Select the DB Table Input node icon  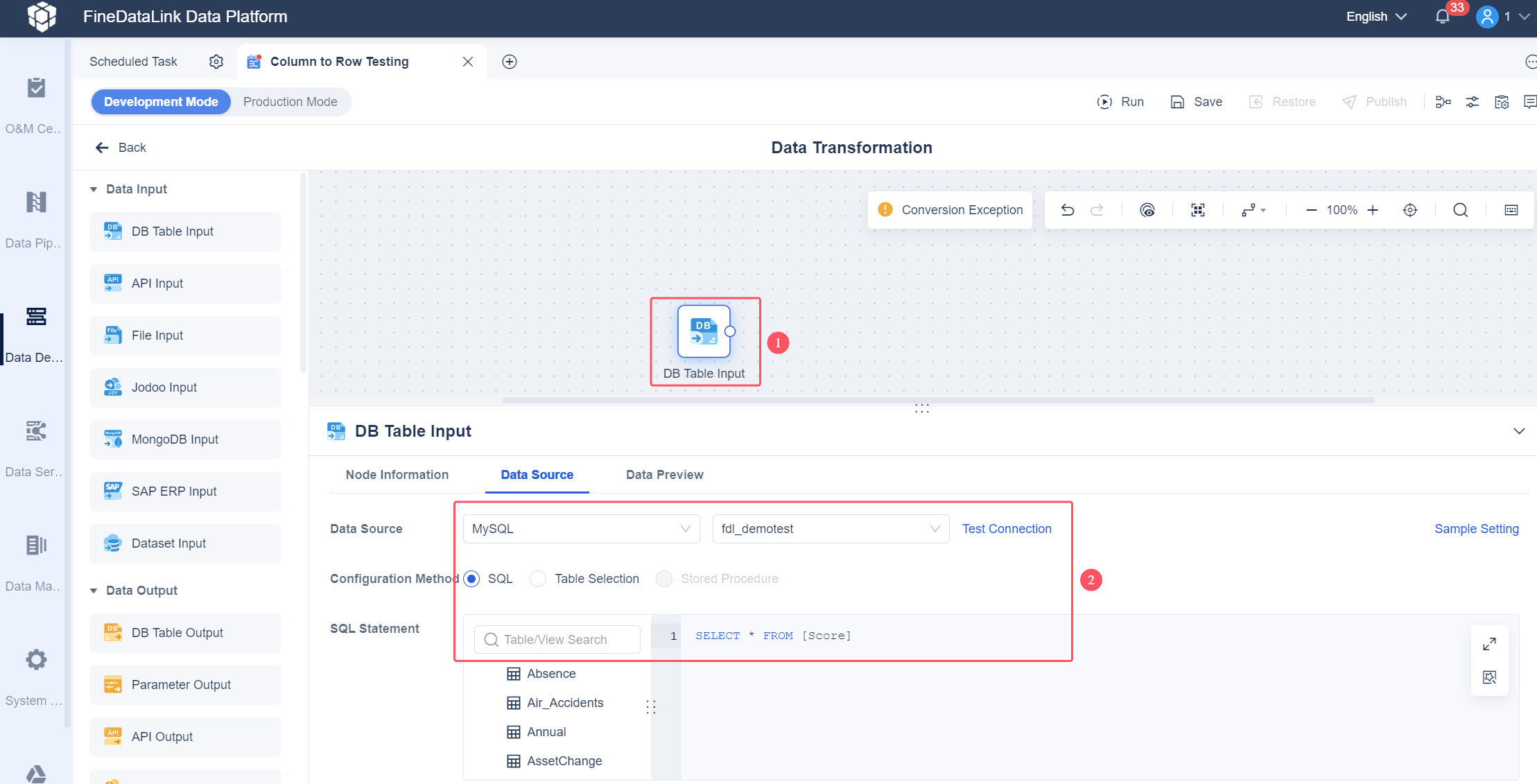tap(704, 333)
